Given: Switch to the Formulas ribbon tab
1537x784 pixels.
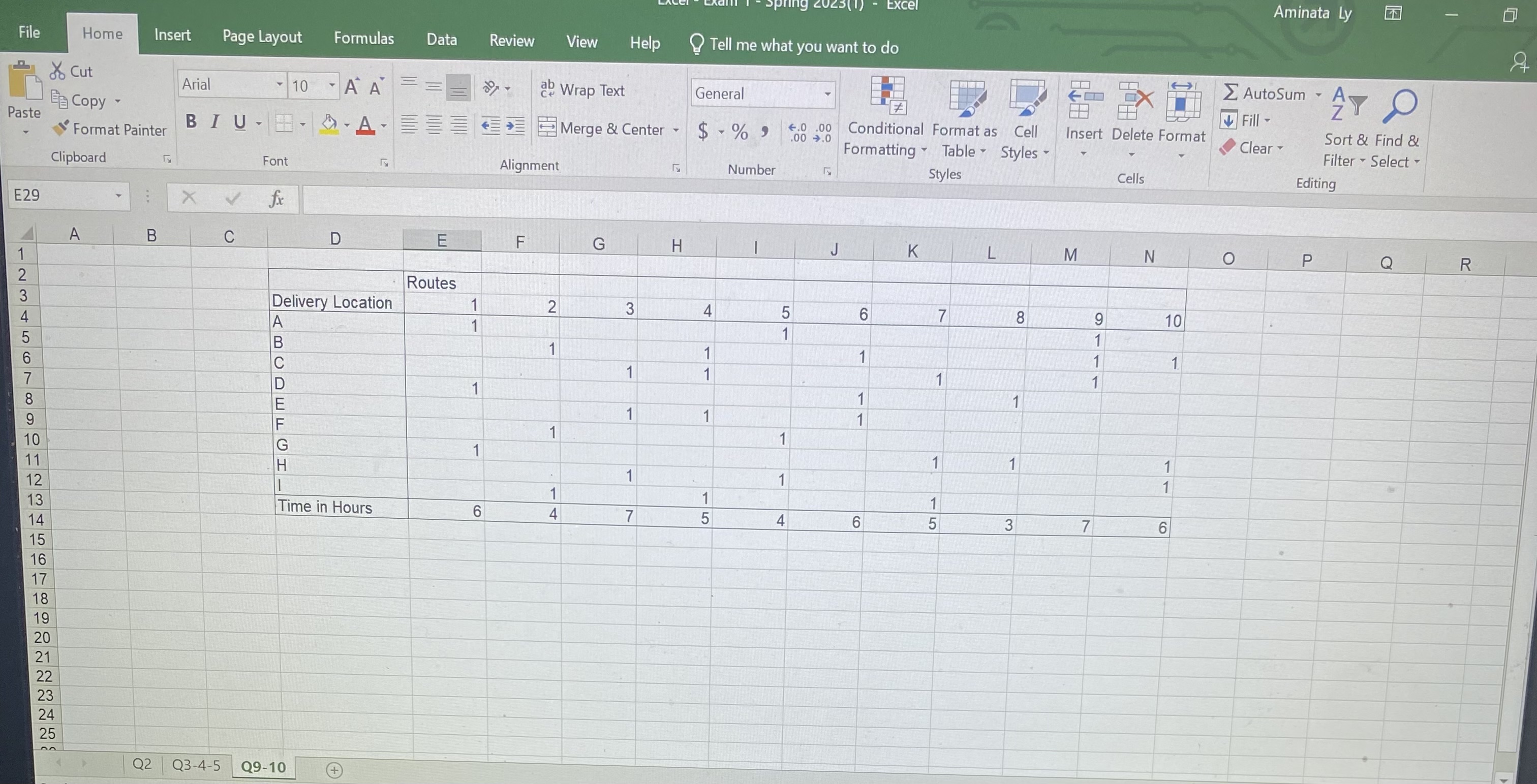Looking at the screenshot, I should 364,38.
